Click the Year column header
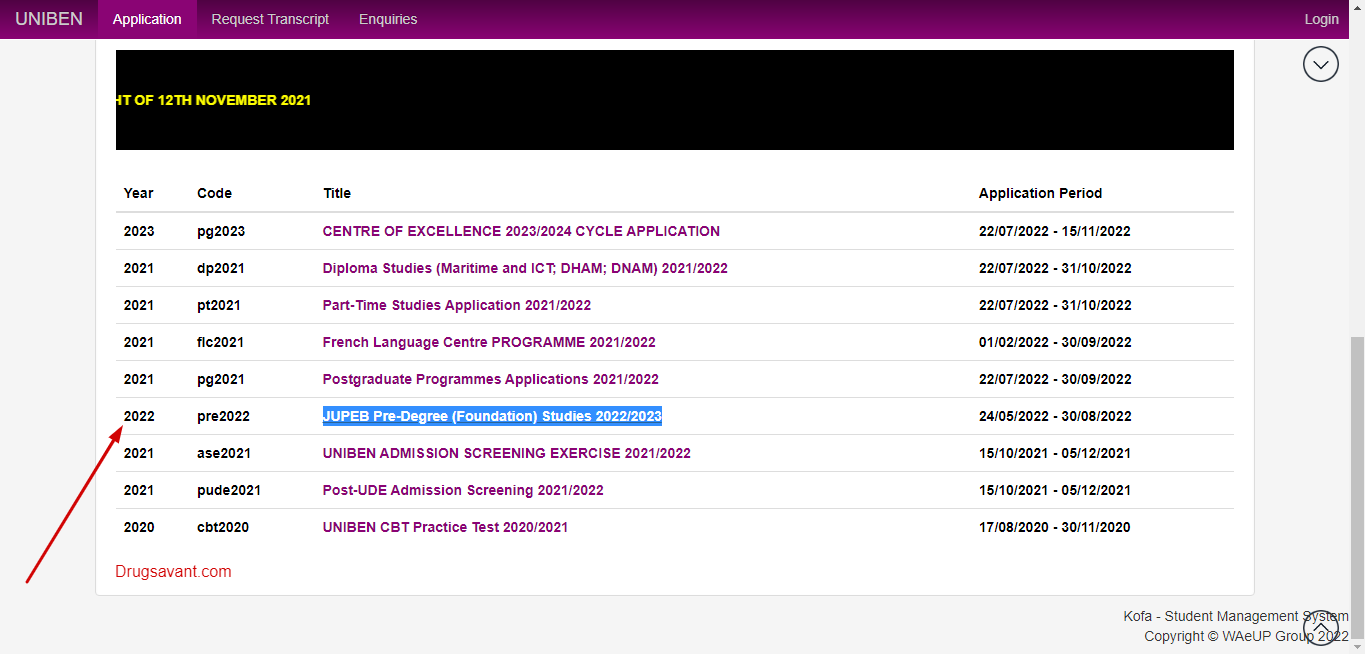Image resolution: width=1365 pixels, height=654 pixels. (138, 193)
